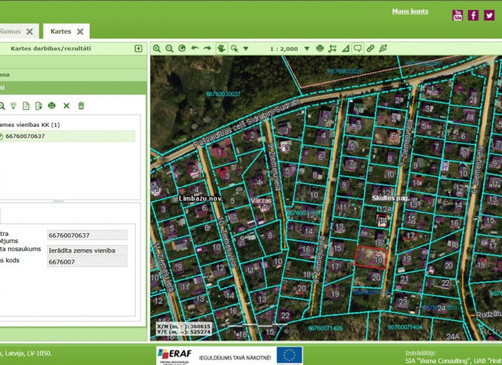Image resolution: width=502 pixels, height=365 pixels.
Task: Select result 66760070637 in the list
Action: point(67,136)
